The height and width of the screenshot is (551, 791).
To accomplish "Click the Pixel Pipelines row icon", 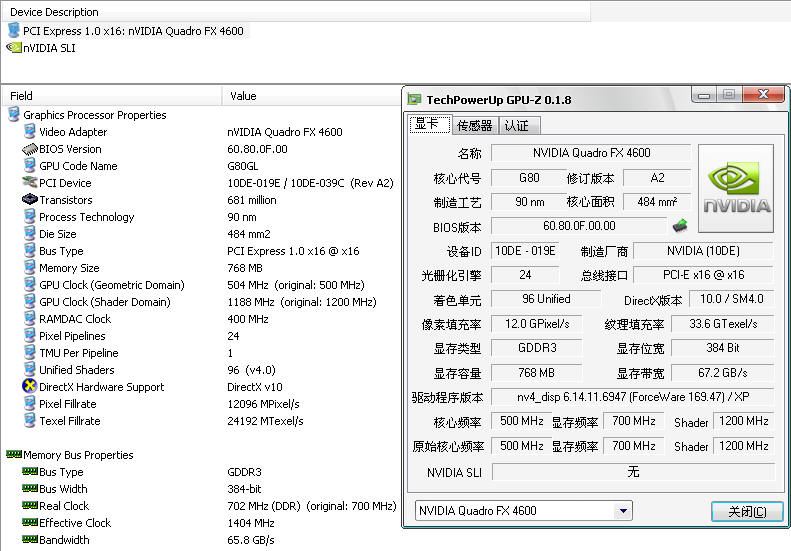I will tap(30, 335).
